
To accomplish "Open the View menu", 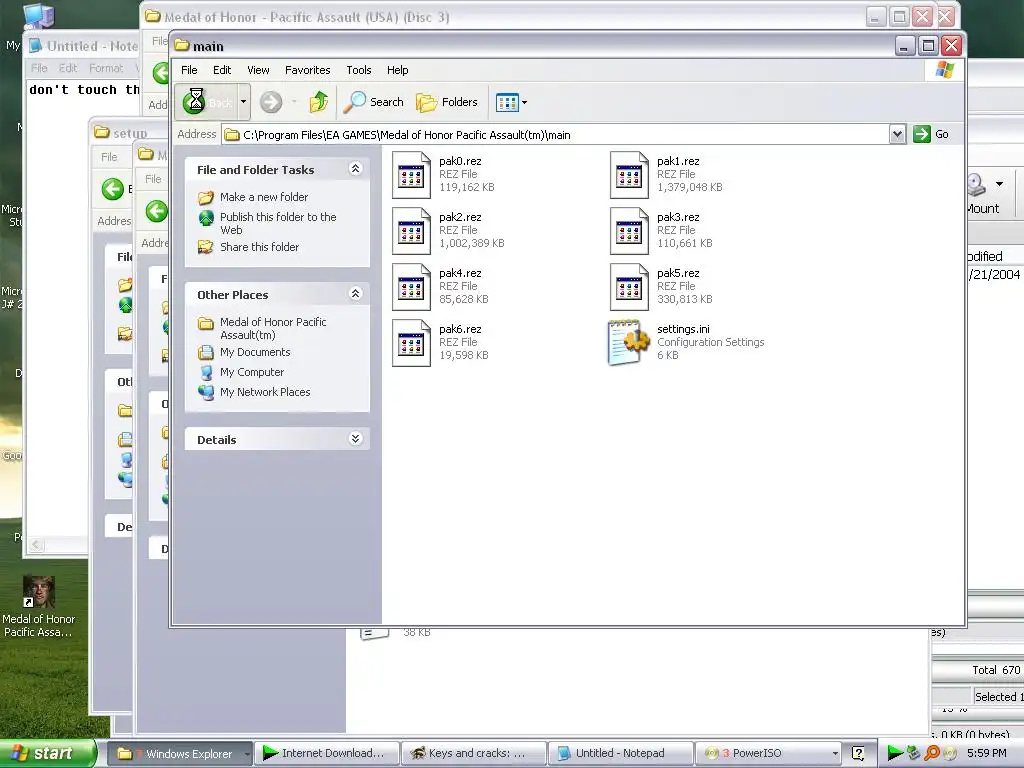I will click(258, 70).
